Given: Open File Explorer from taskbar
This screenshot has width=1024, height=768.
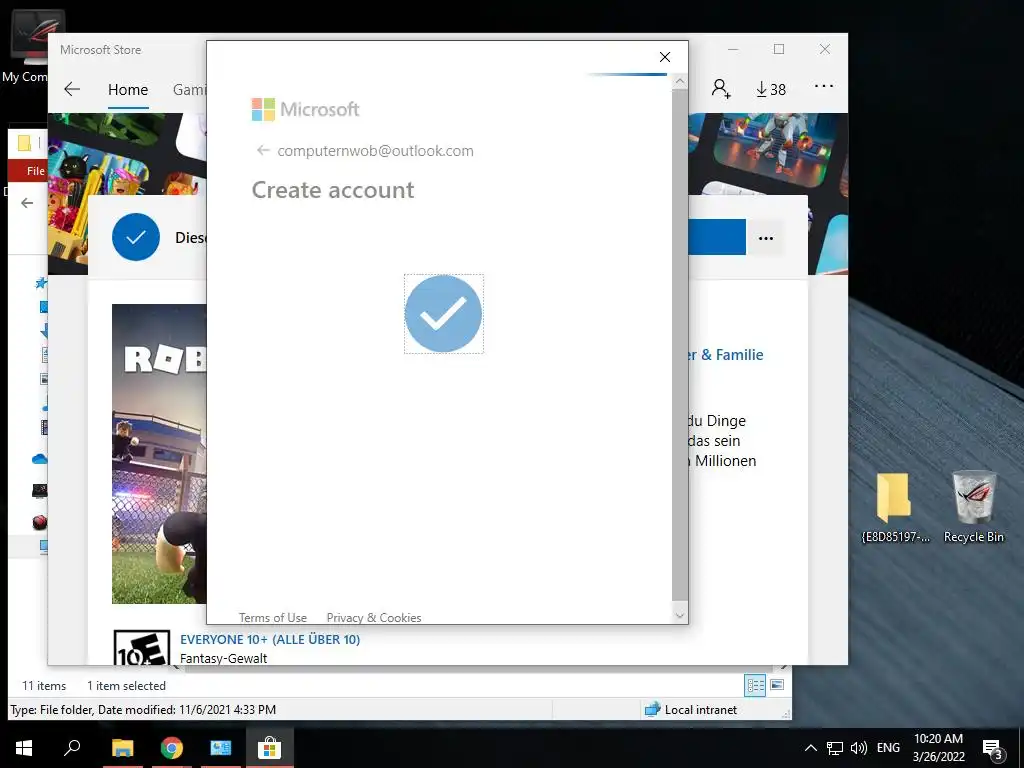Looking at the screenshot, I should (x=122, y=748).
